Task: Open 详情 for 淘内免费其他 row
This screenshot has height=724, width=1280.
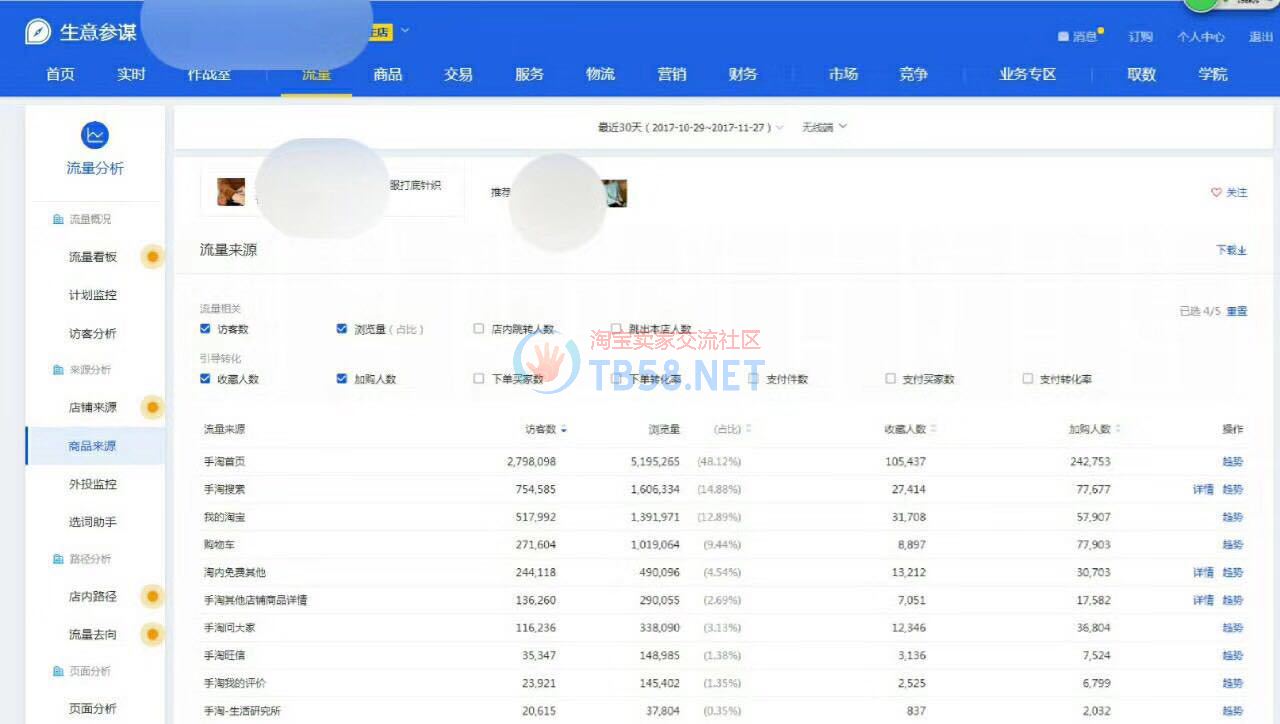Action: 1203,573
